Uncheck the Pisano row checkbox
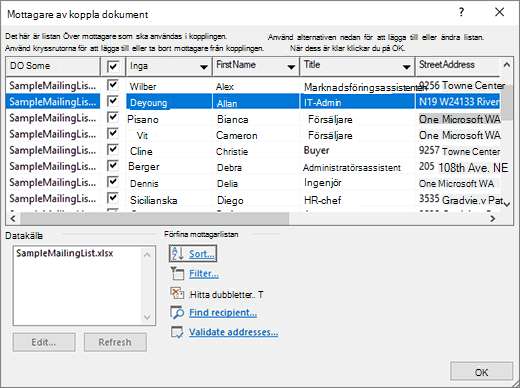The image size is (520, 388). coord(113,117)
